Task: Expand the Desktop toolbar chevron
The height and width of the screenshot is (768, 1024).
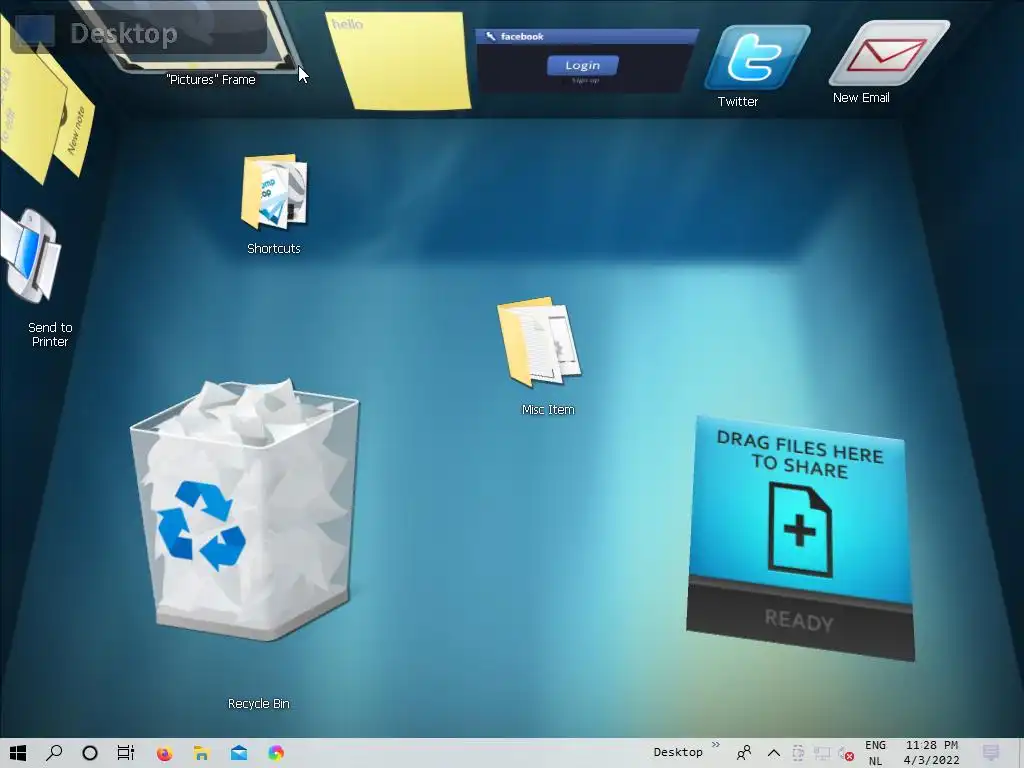Action: click(716, 744)
